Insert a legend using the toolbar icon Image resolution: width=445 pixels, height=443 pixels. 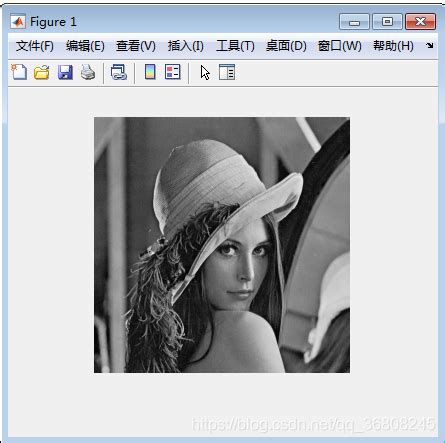pyautogui.click(x=173, y=72)
